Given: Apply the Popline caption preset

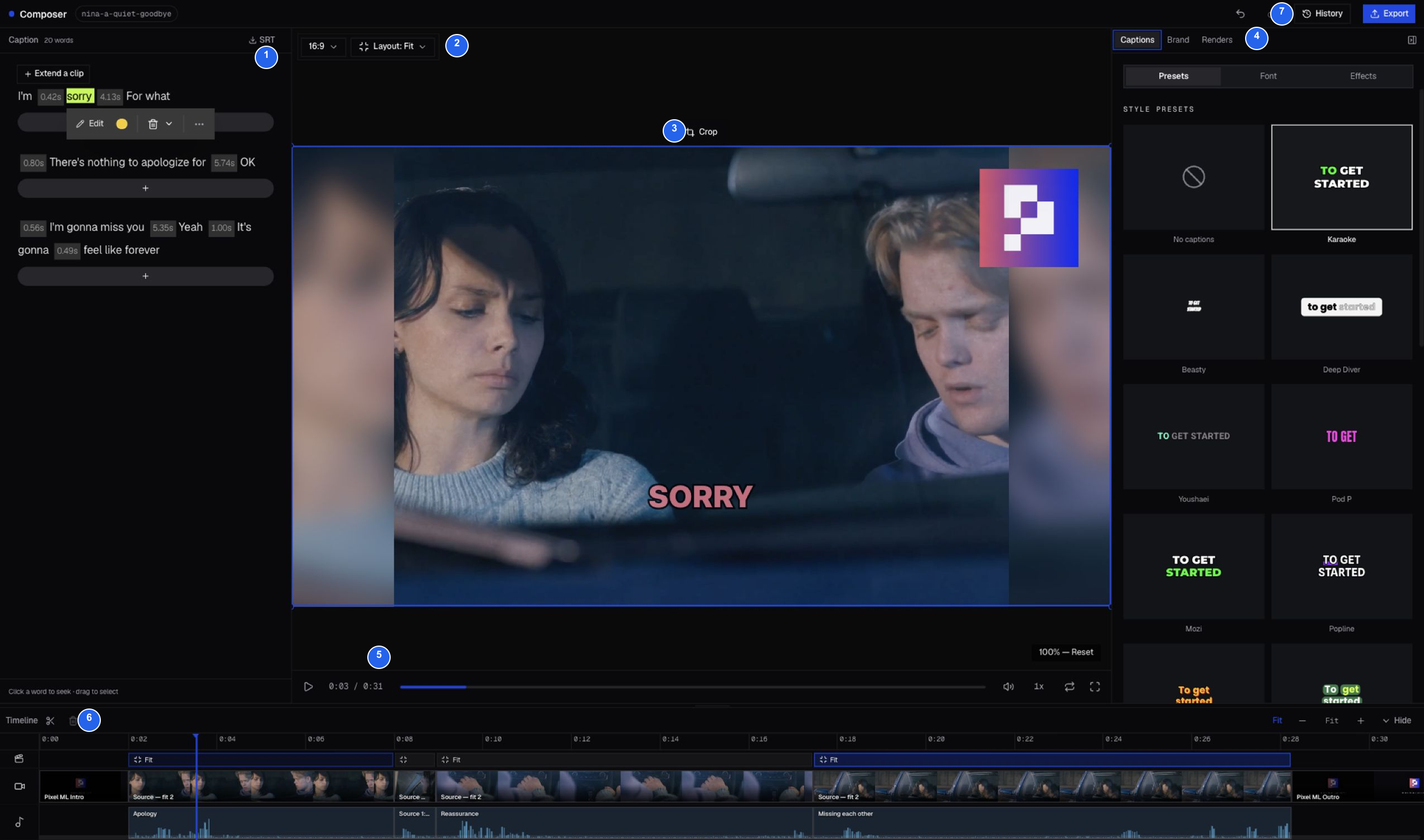Looking at the screenshot, I should coord(1342,566).
